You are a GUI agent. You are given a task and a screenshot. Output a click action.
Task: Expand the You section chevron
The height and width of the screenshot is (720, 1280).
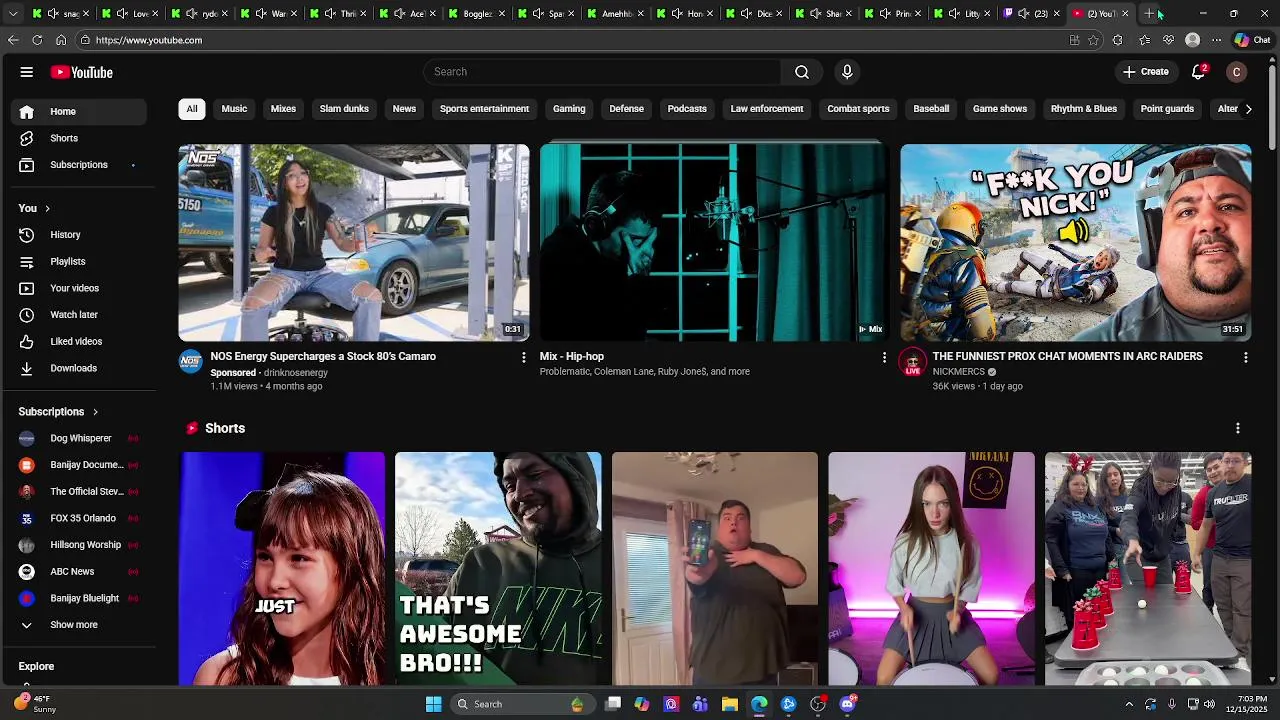click(47, 208)
